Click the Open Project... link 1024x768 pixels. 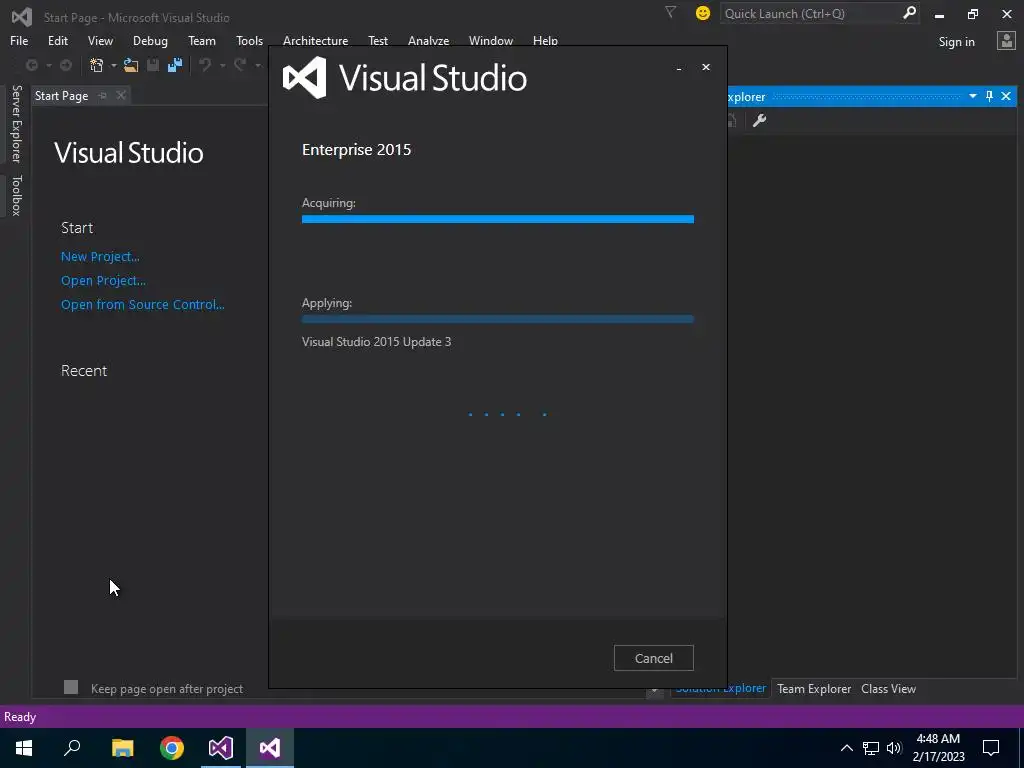click(x=103, y=281)
